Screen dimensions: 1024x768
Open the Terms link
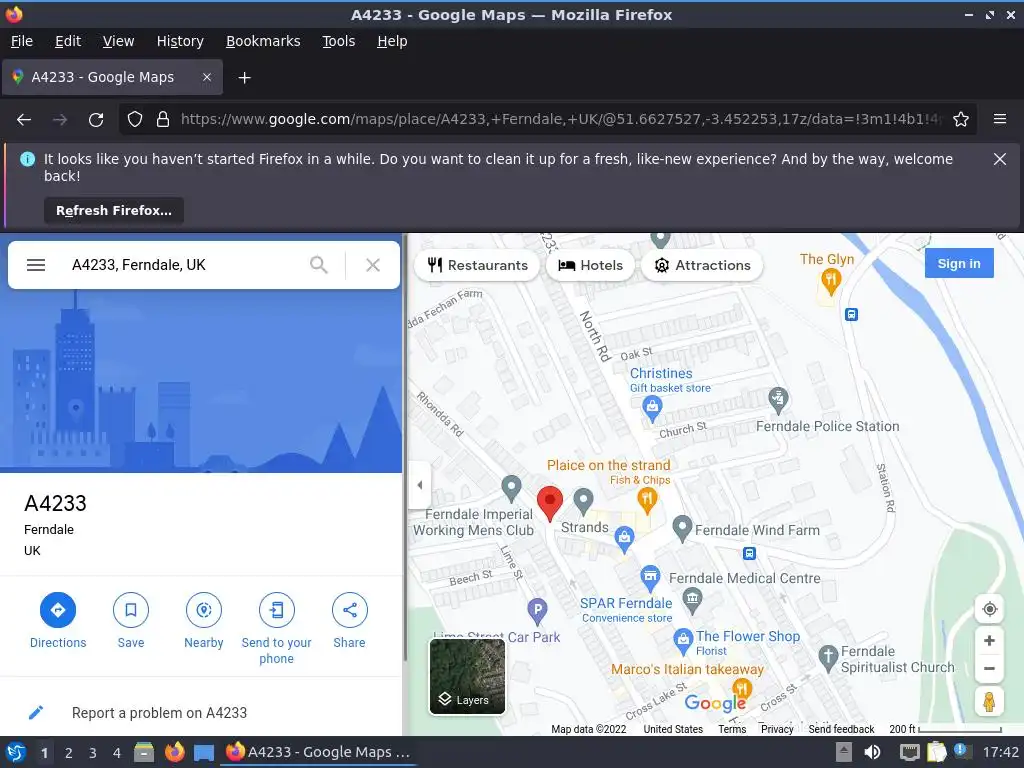pyautogui.click(x=732, y=729)
